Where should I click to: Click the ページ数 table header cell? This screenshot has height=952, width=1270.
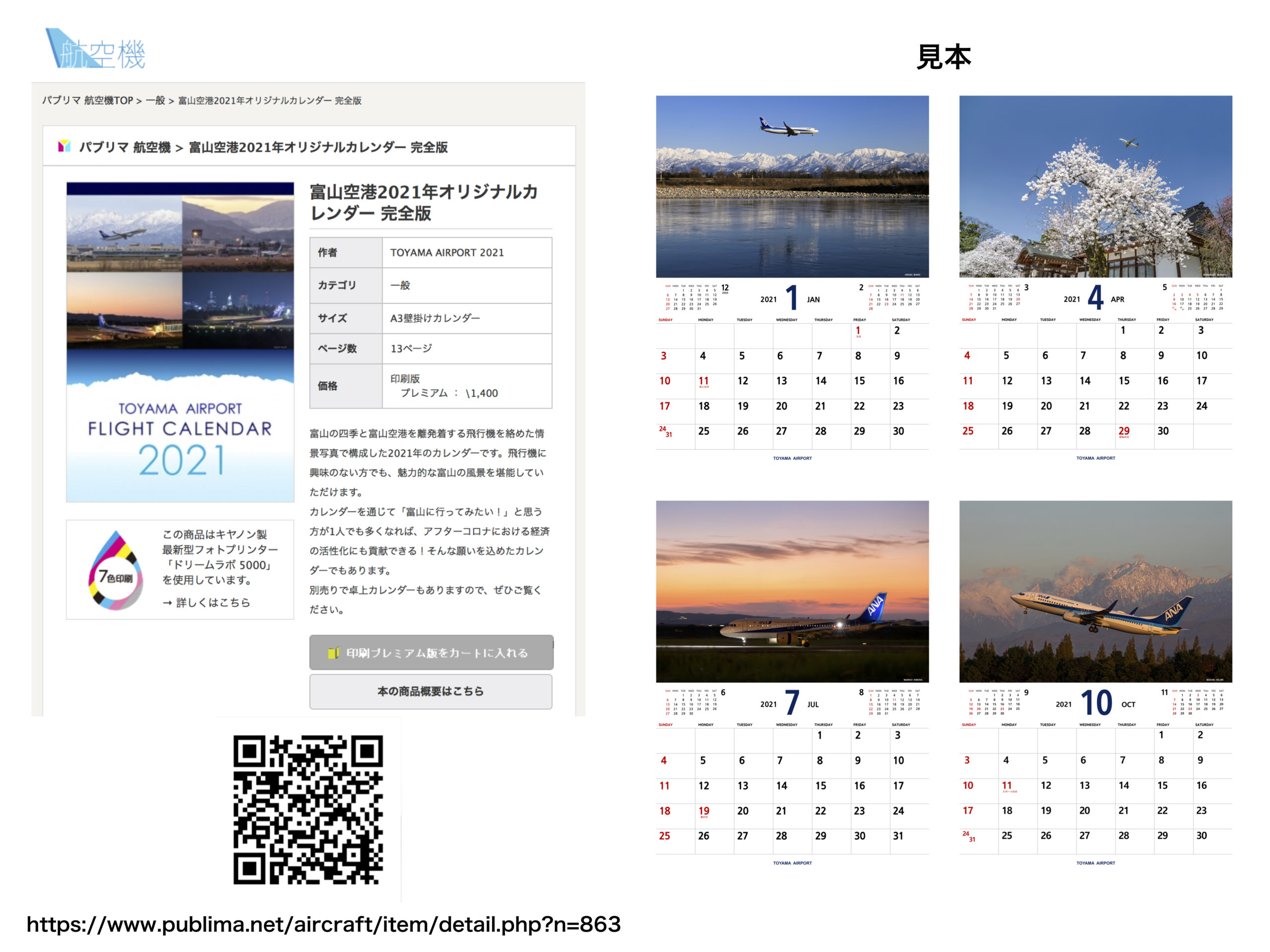[346, 348]
